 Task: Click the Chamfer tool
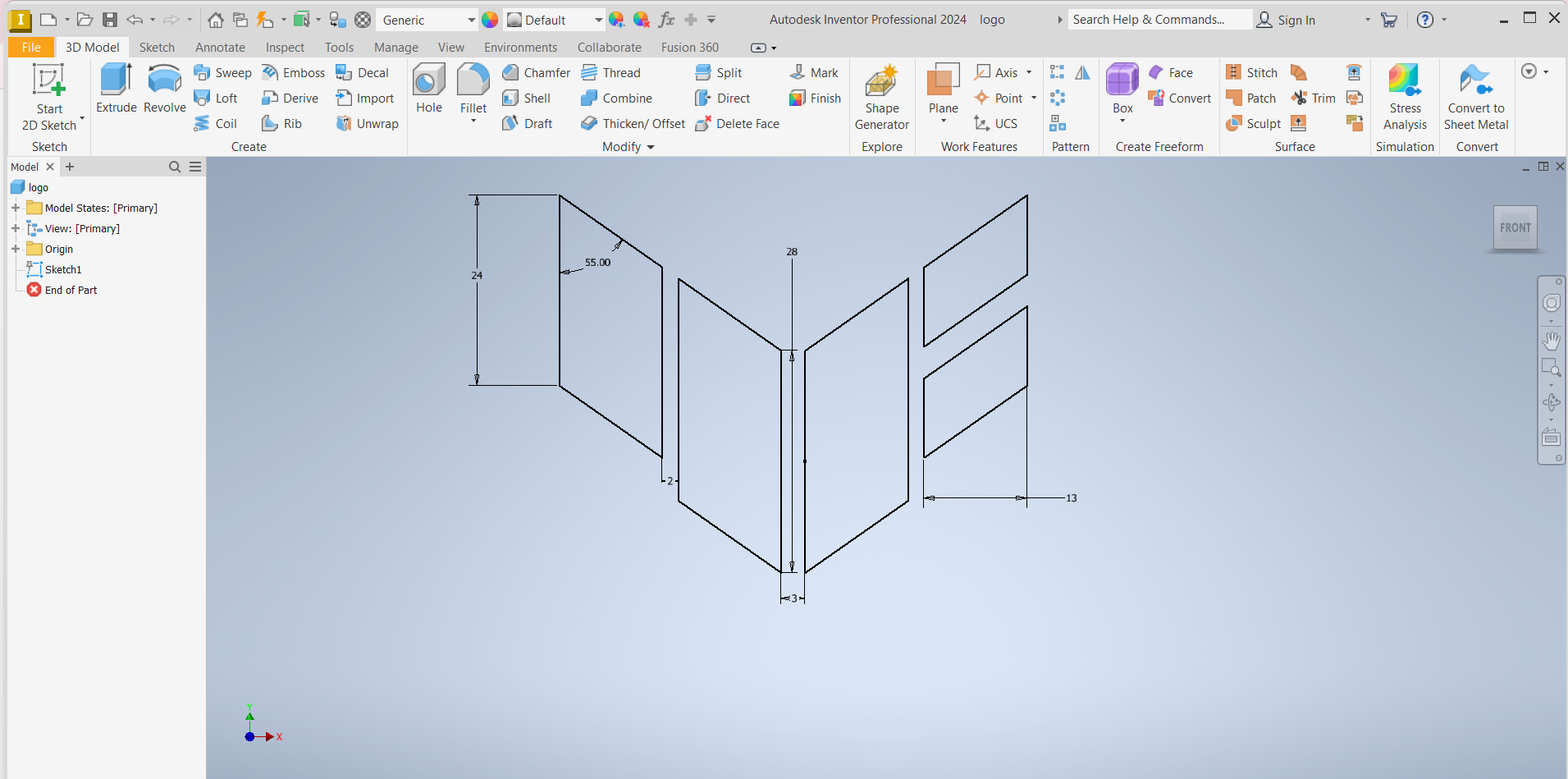coord(537,73)
